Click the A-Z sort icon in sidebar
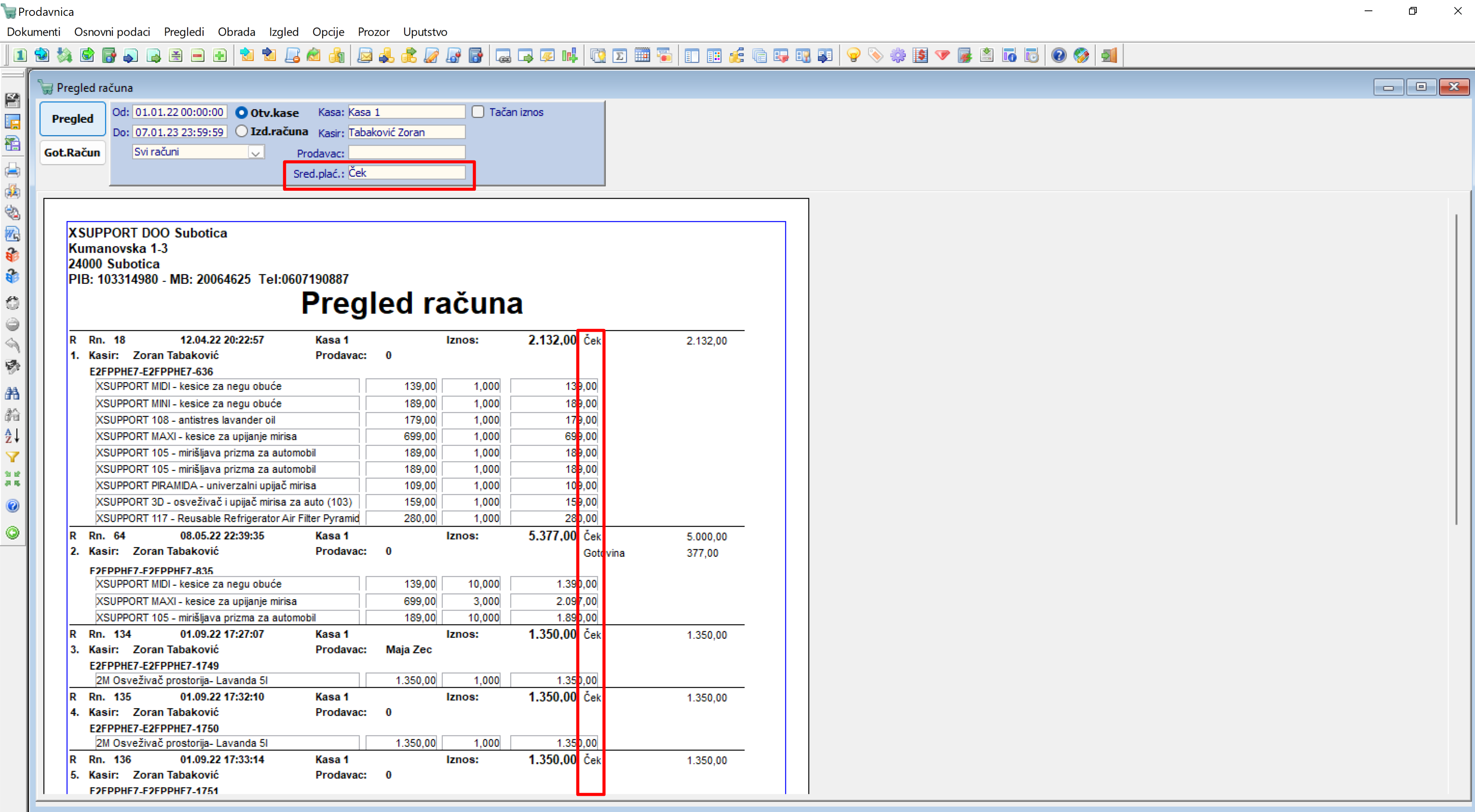Viewport: 1475px width, 812px height. tap(12, 436)
